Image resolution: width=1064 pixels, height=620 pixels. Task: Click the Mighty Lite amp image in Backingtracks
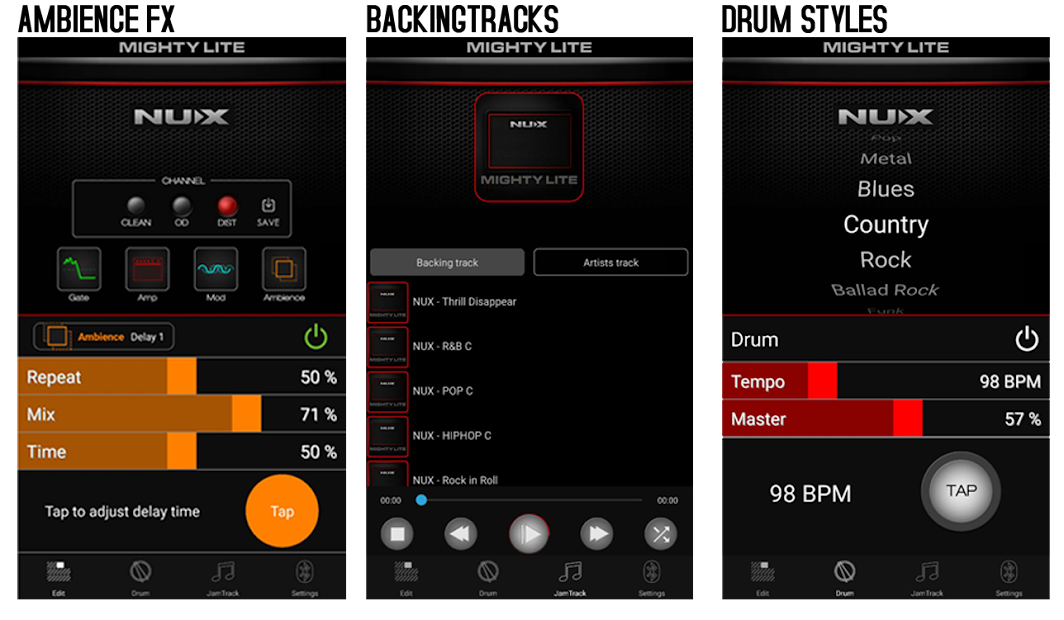(529, 147)
